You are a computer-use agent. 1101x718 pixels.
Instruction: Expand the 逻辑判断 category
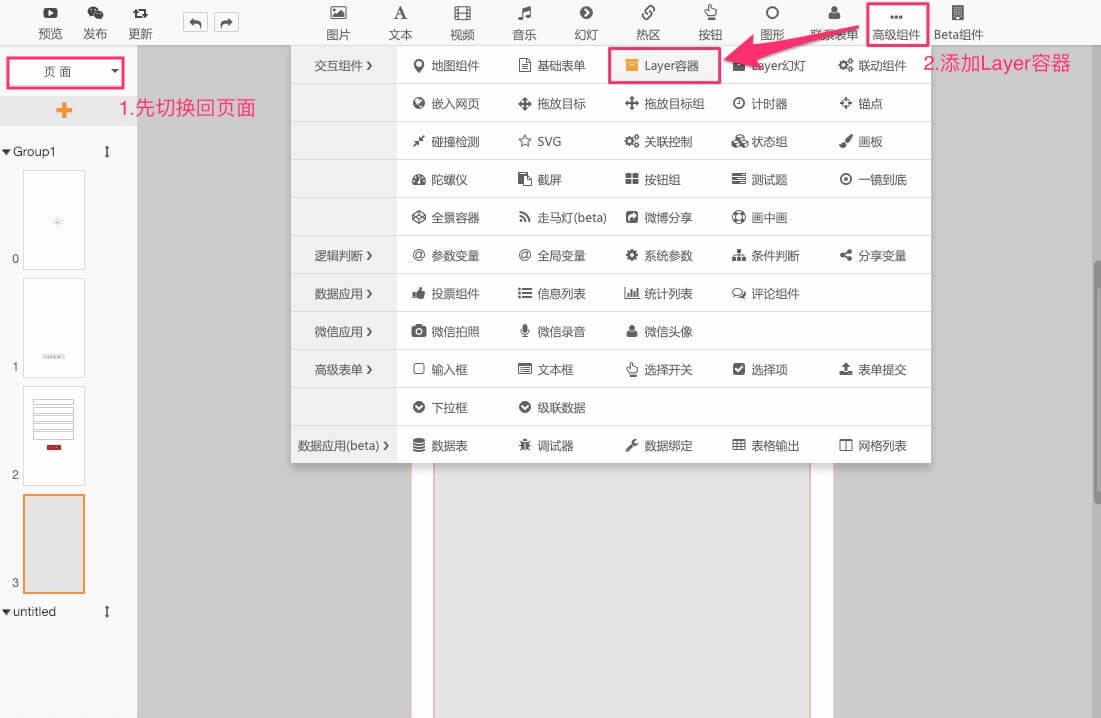pyautogui.click(x=343, y=256)
